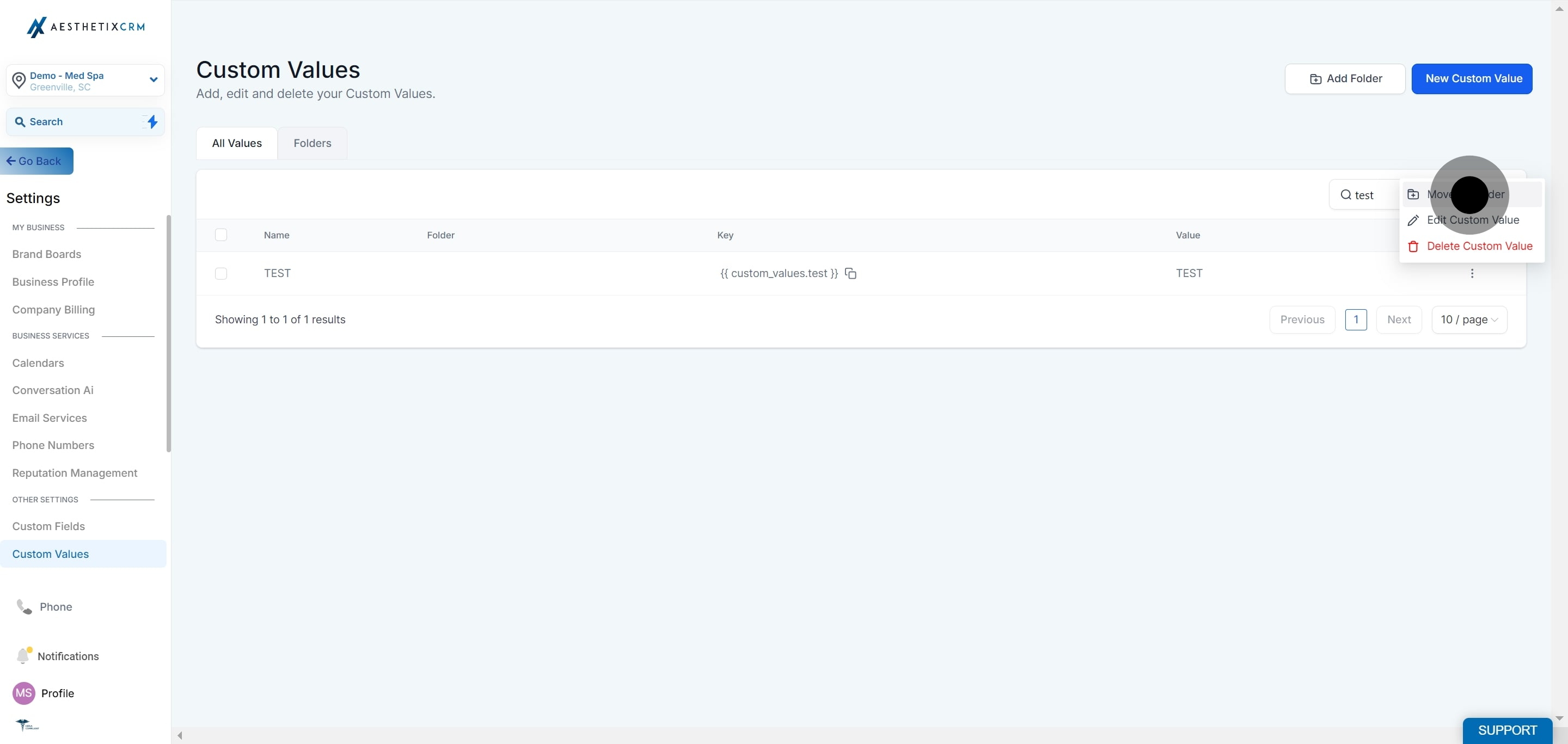Click the lightning bolt quick actions icon
The width and height of the screenshot is (1568, 744).
click(151, 122)
